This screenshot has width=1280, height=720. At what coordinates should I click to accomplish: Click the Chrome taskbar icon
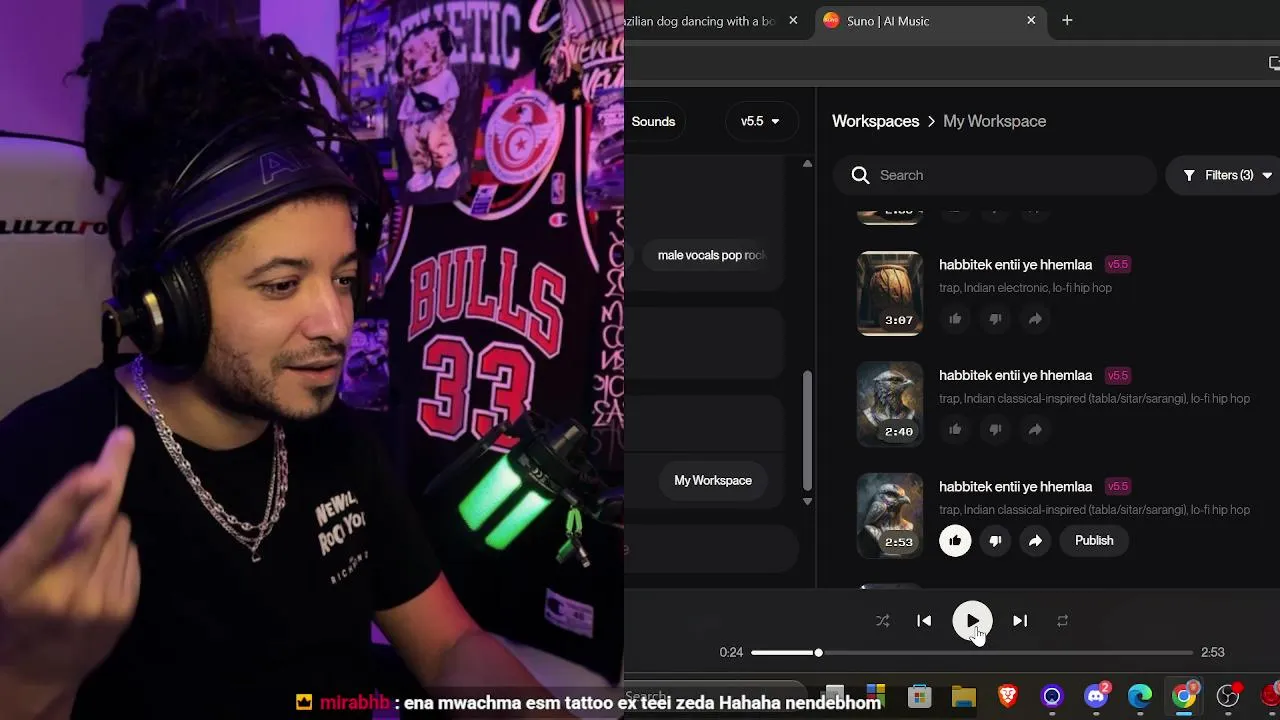1184,697
